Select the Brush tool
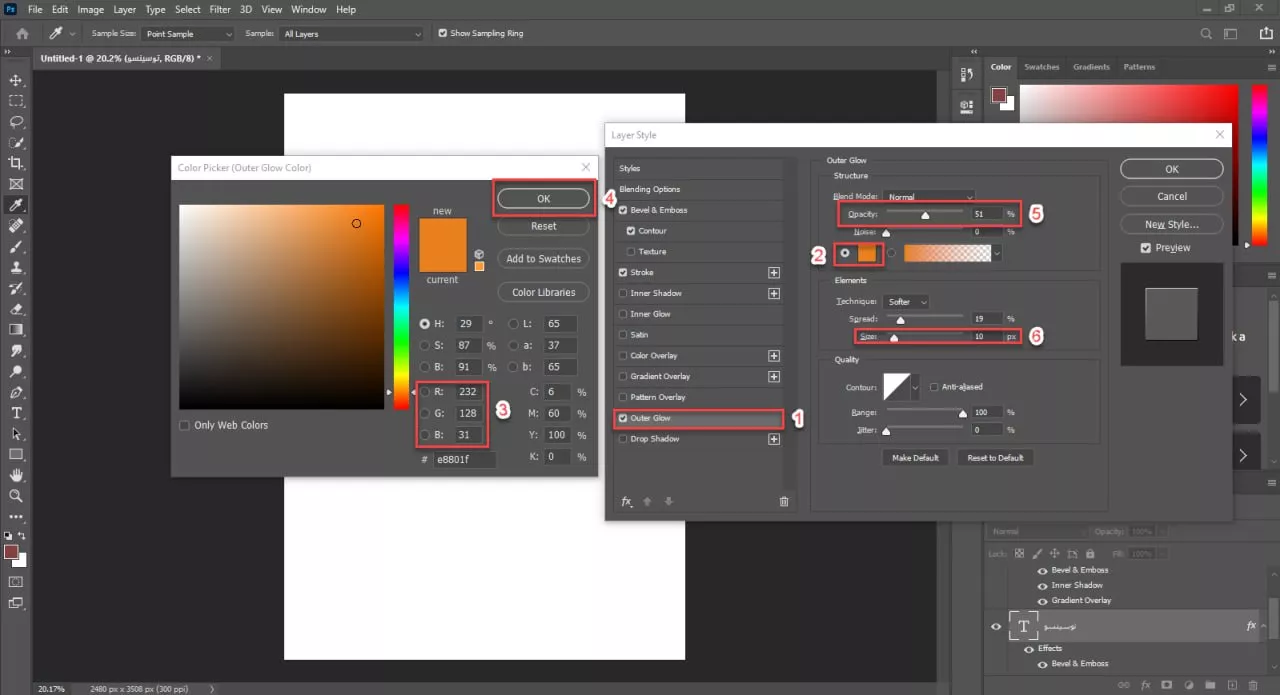1280x695 pixels. [x=16, y=246]
